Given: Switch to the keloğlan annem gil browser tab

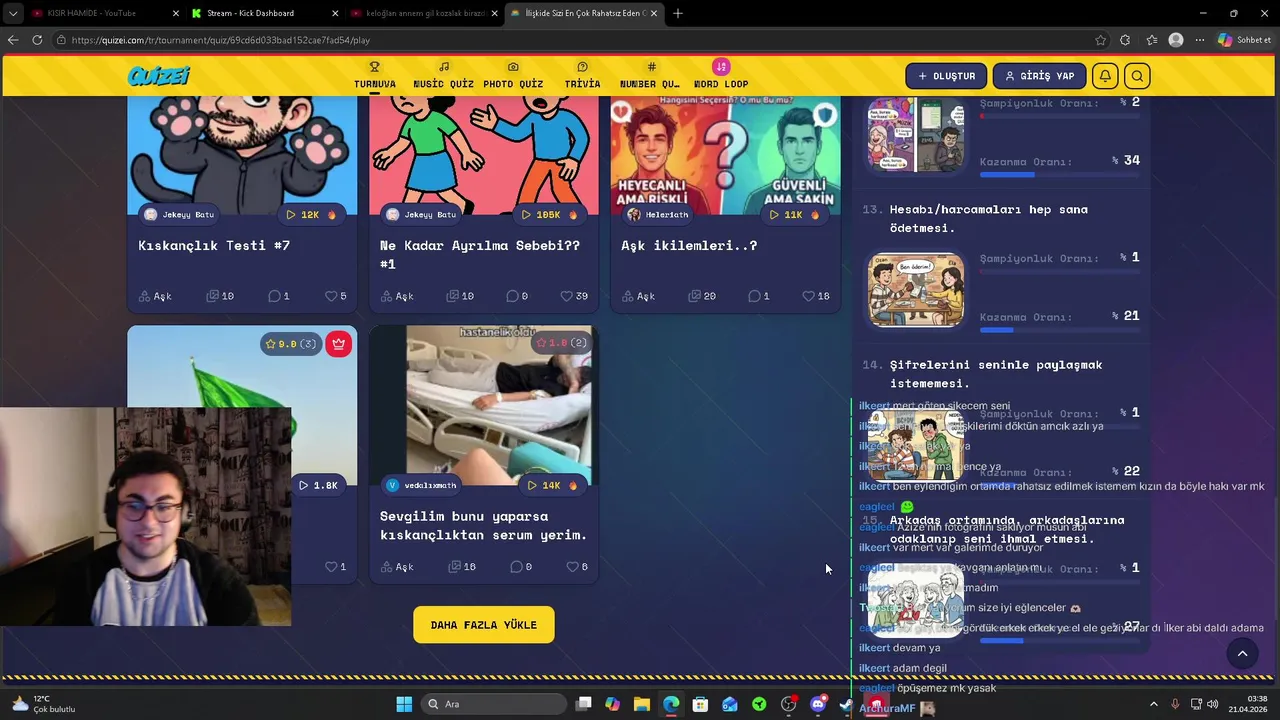Looking at the screenshot, I should (425, 13).
